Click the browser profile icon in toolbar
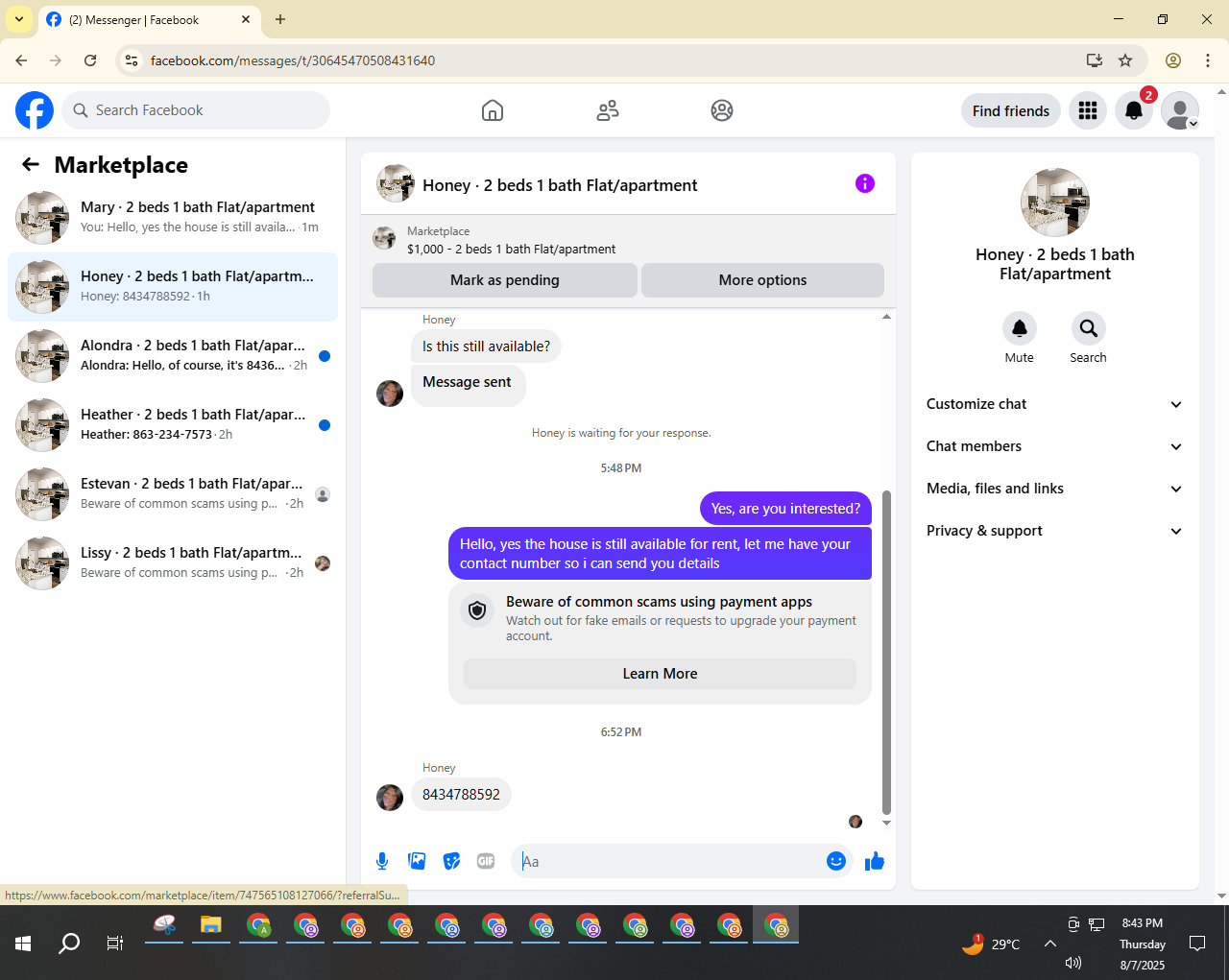This screenshot has width=1229, height=980. [x=1173, y=60]
